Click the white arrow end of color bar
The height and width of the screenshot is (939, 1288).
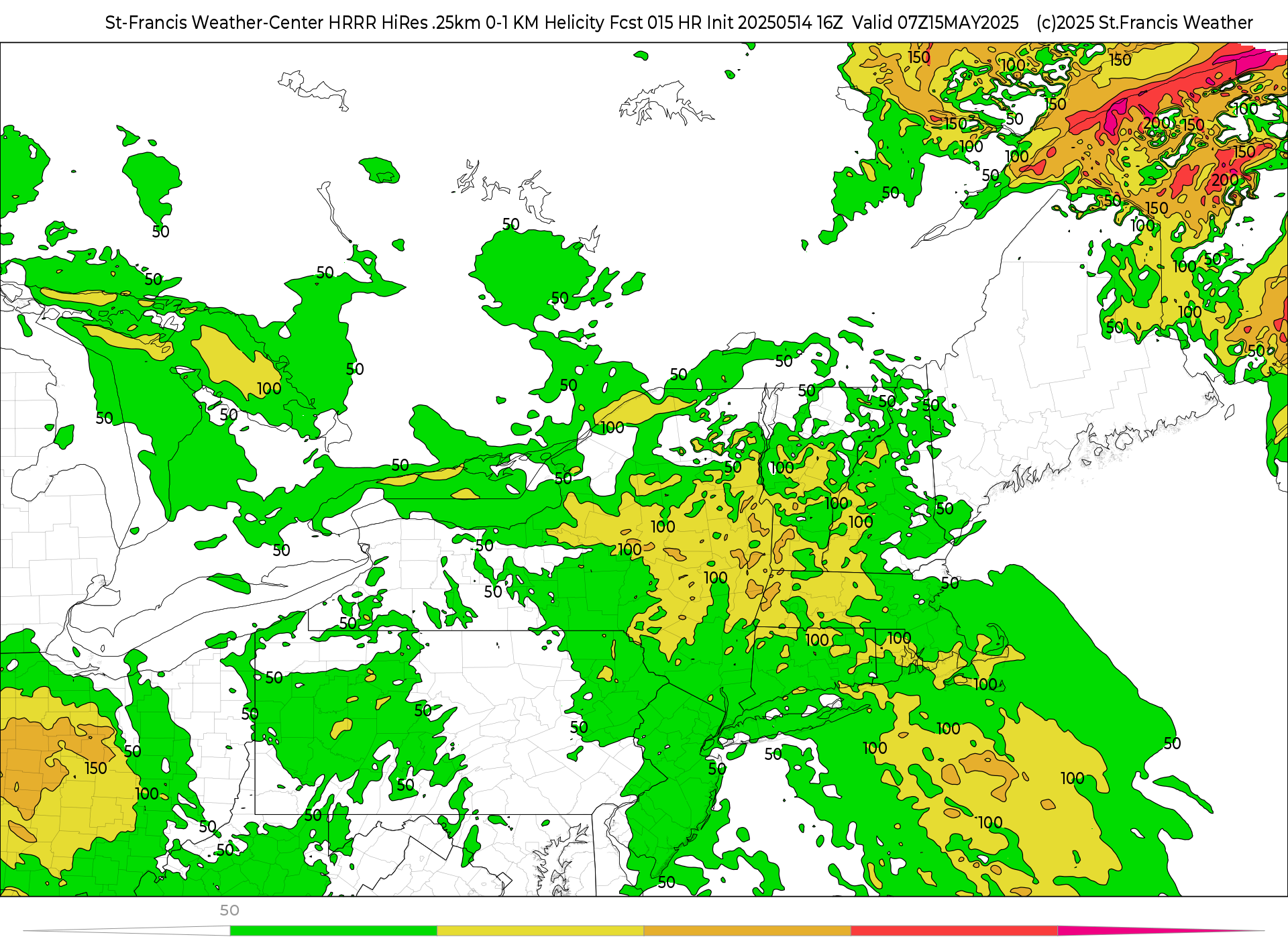127,931
